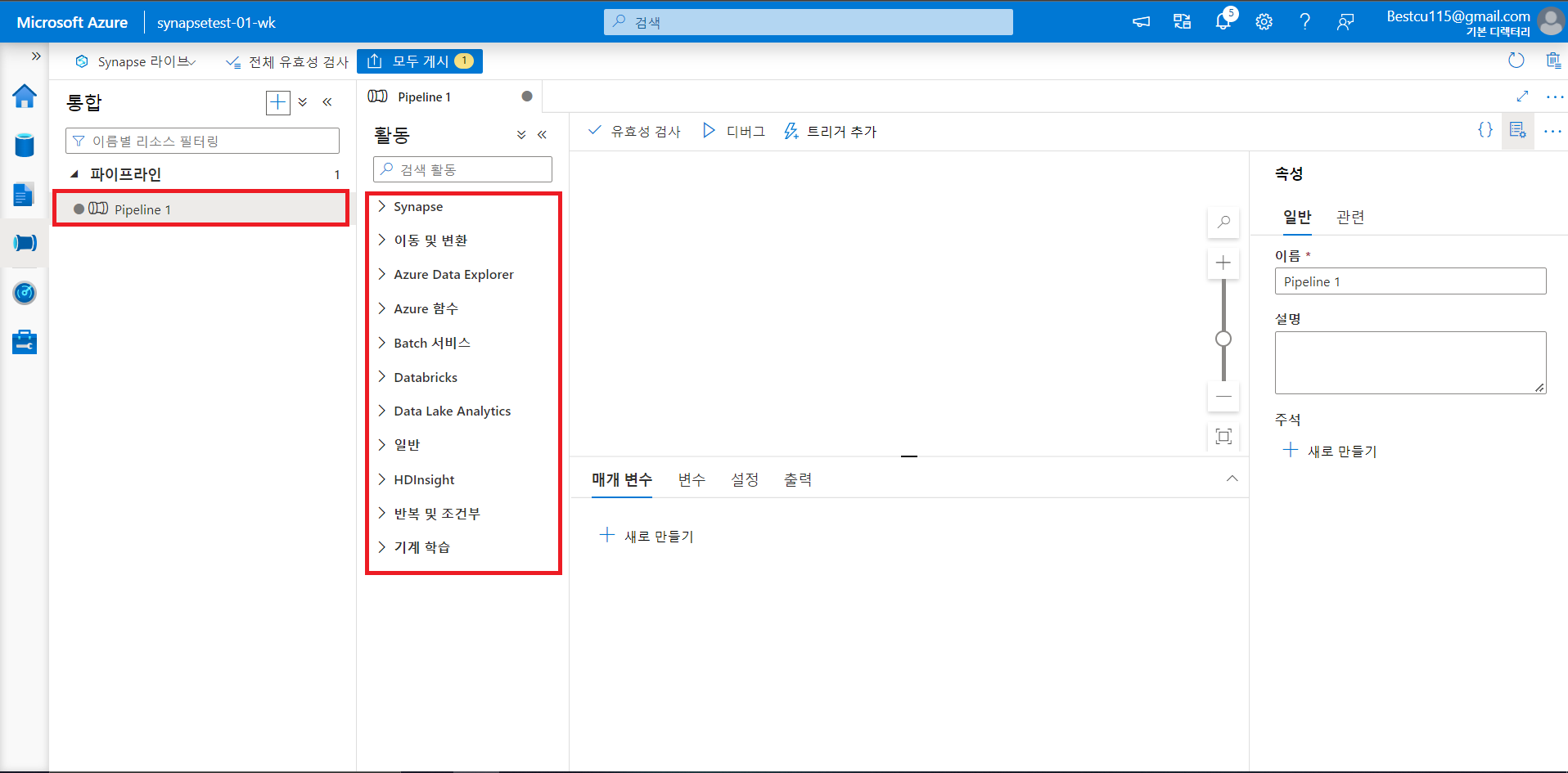Open the Home hub icon
The image size is (1568, 773).
click(25, 97)
